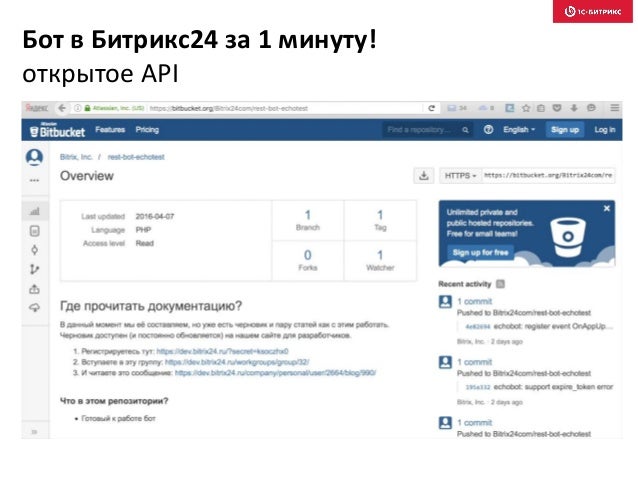Click the repository avatar icon in sidebar
This screenshot has height=479, width=638.
click(35, 157)
